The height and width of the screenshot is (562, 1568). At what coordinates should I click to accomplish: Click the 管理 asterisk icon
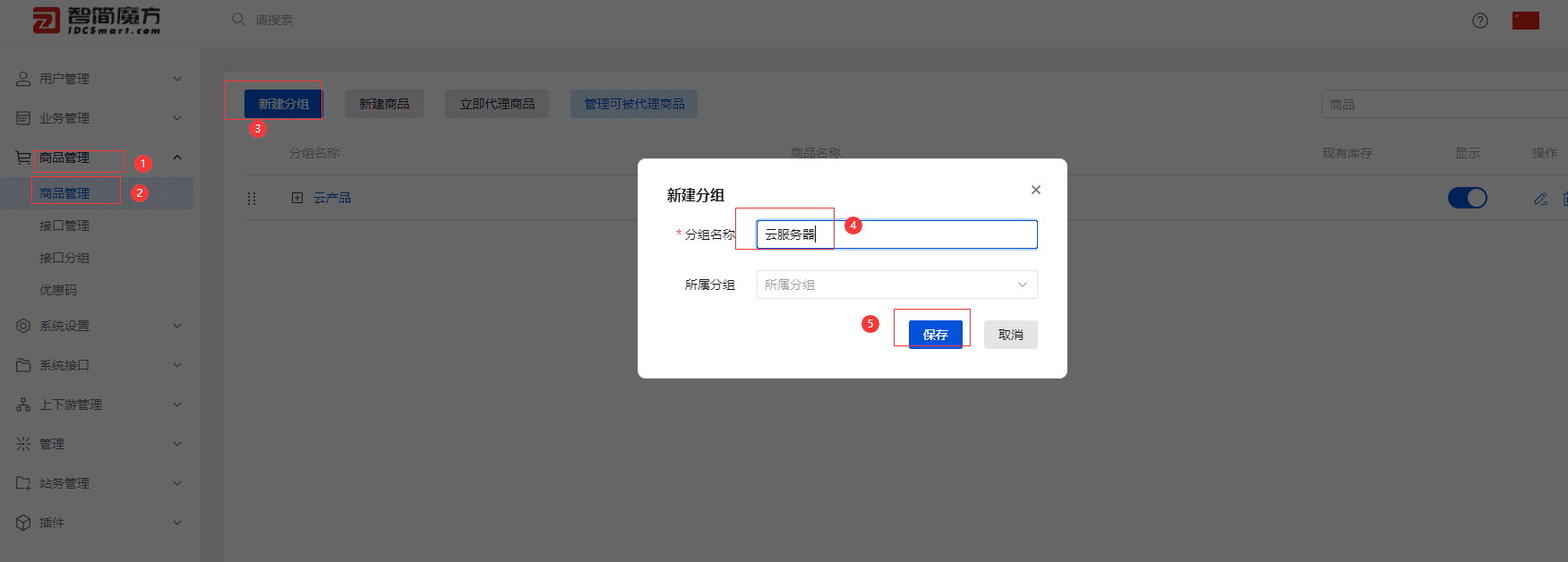point(23,444)
